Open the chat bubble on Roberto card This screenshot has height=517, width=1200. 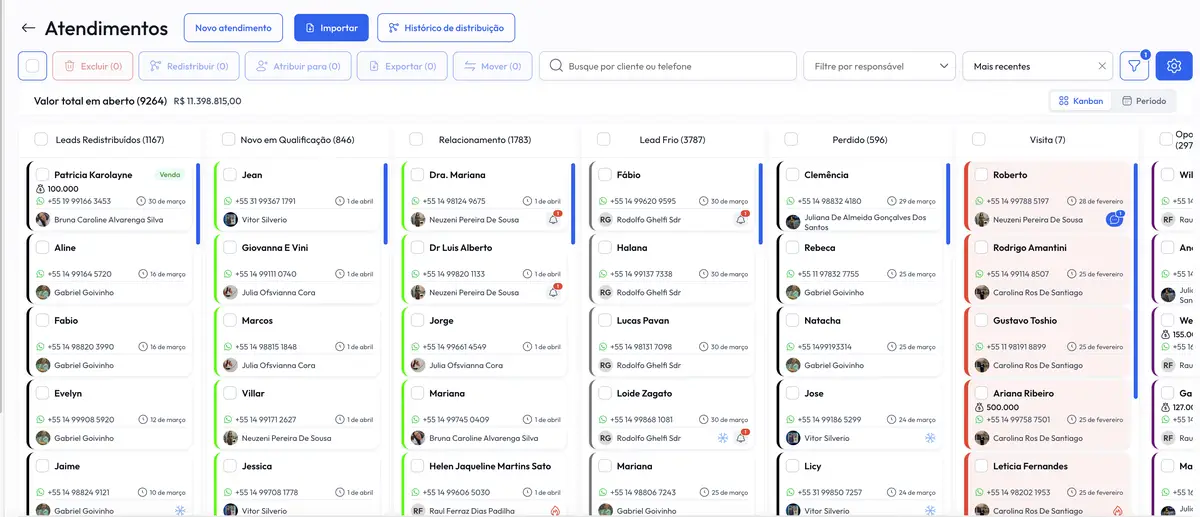(1115, 219)
